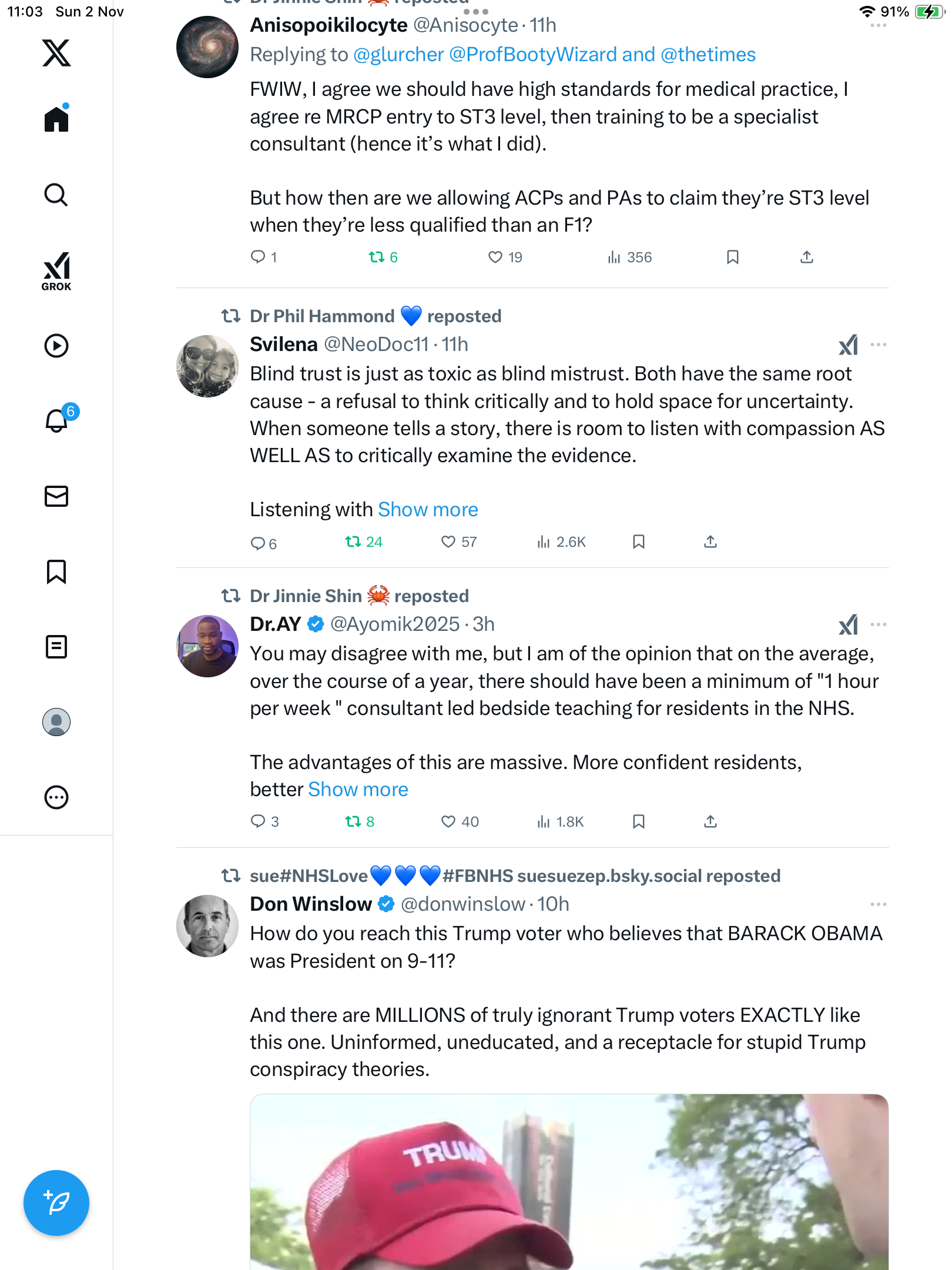Viewport: 952px width, 1270px height.
Task: Open the More circle menu in sidebar
Action: point(56,798)
